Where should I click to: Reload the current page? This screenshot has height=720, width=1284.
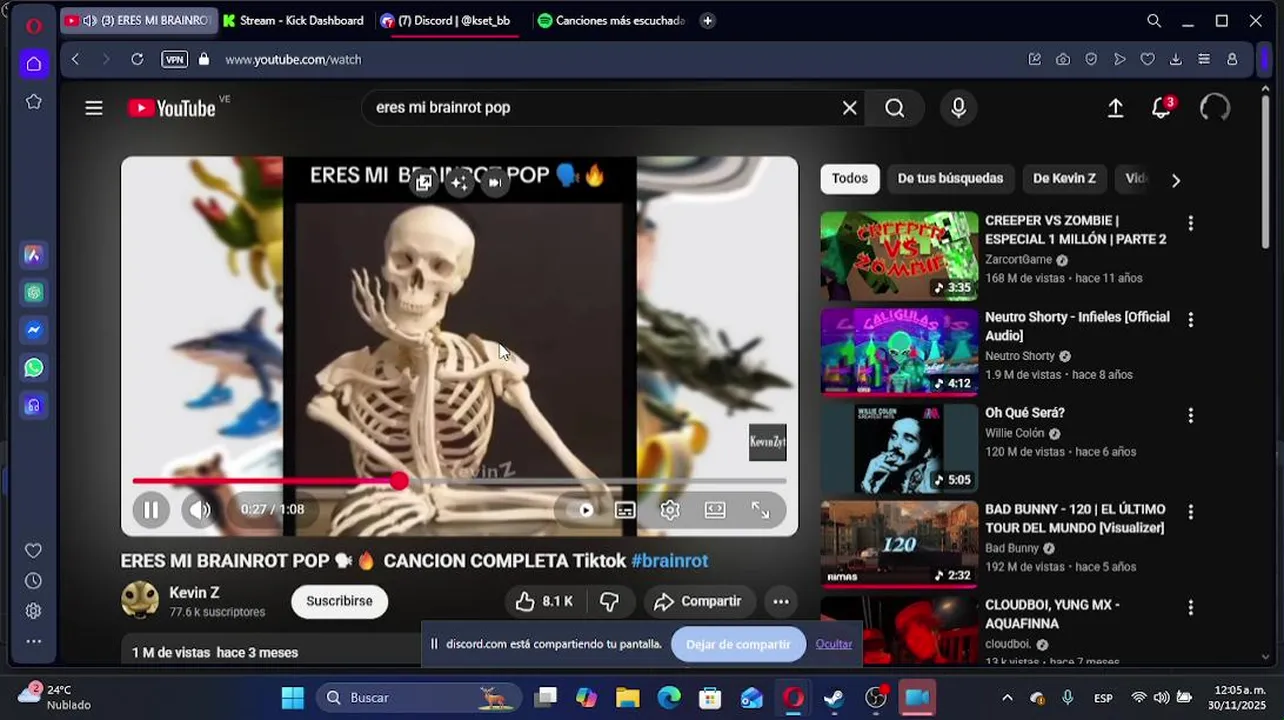coord(137,59)
